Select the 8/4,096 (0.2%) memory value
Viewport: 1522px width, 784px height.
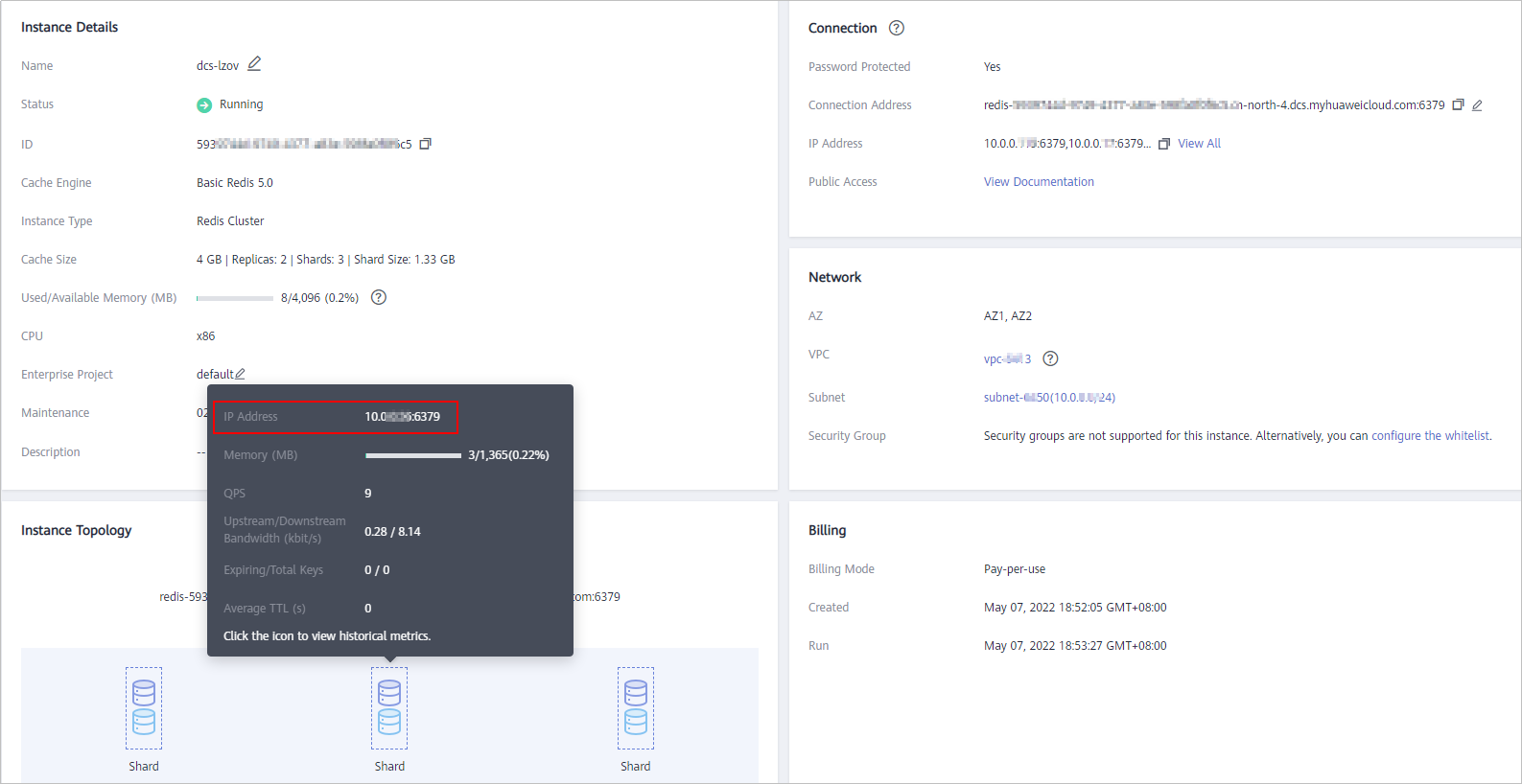(319, 298)
